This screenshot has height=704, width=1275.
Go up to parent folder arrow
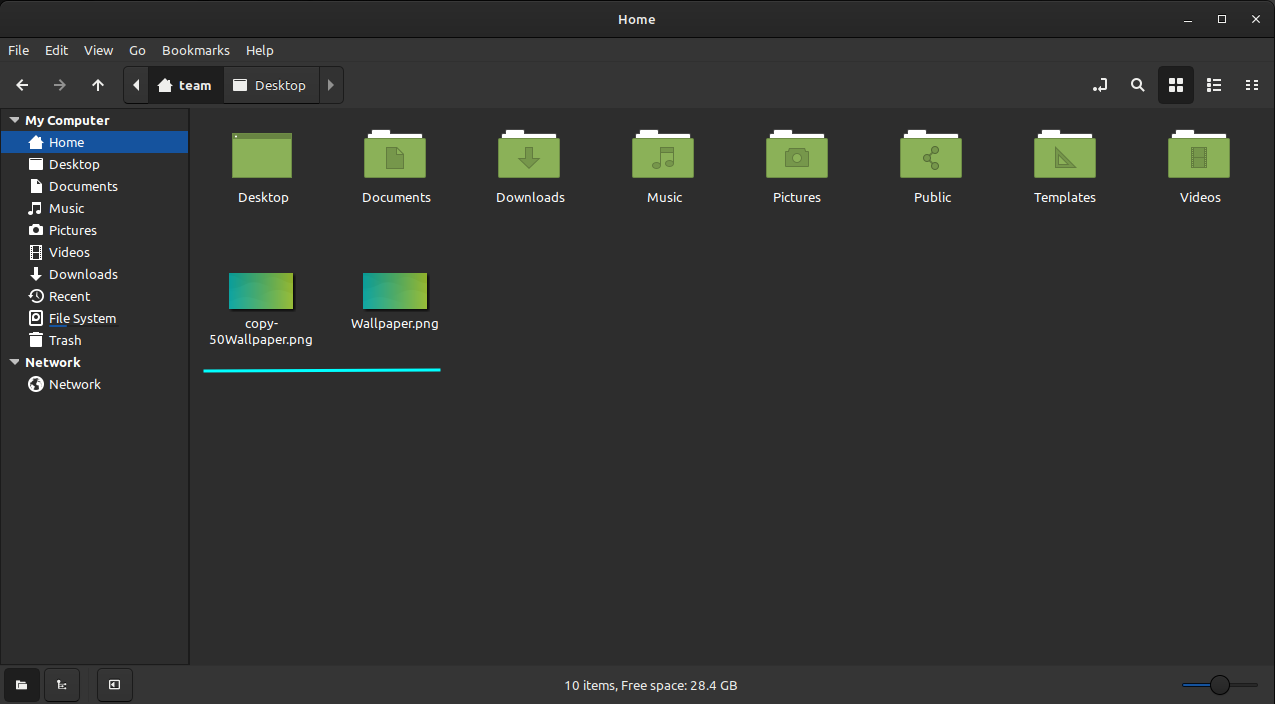[x=97, y=86]
